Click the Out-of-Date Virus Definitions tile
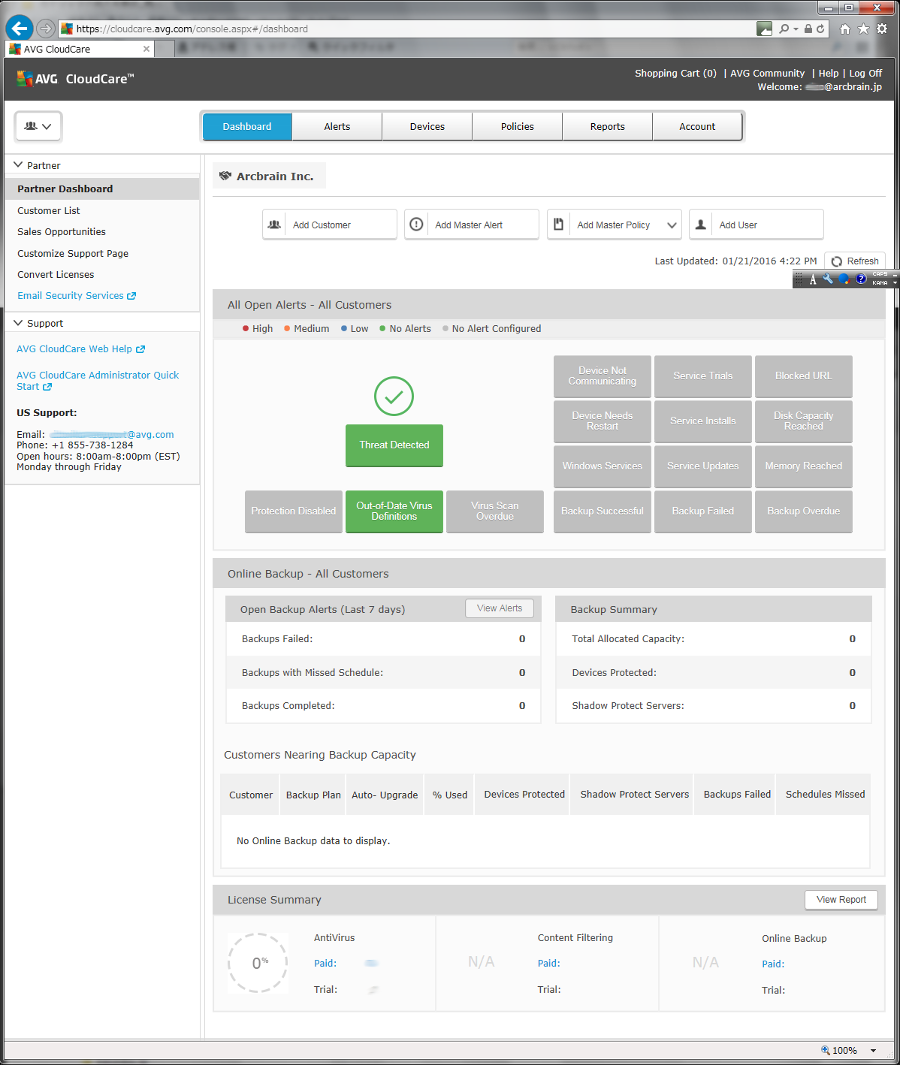Screen dimensions: 900x1065 394,511
